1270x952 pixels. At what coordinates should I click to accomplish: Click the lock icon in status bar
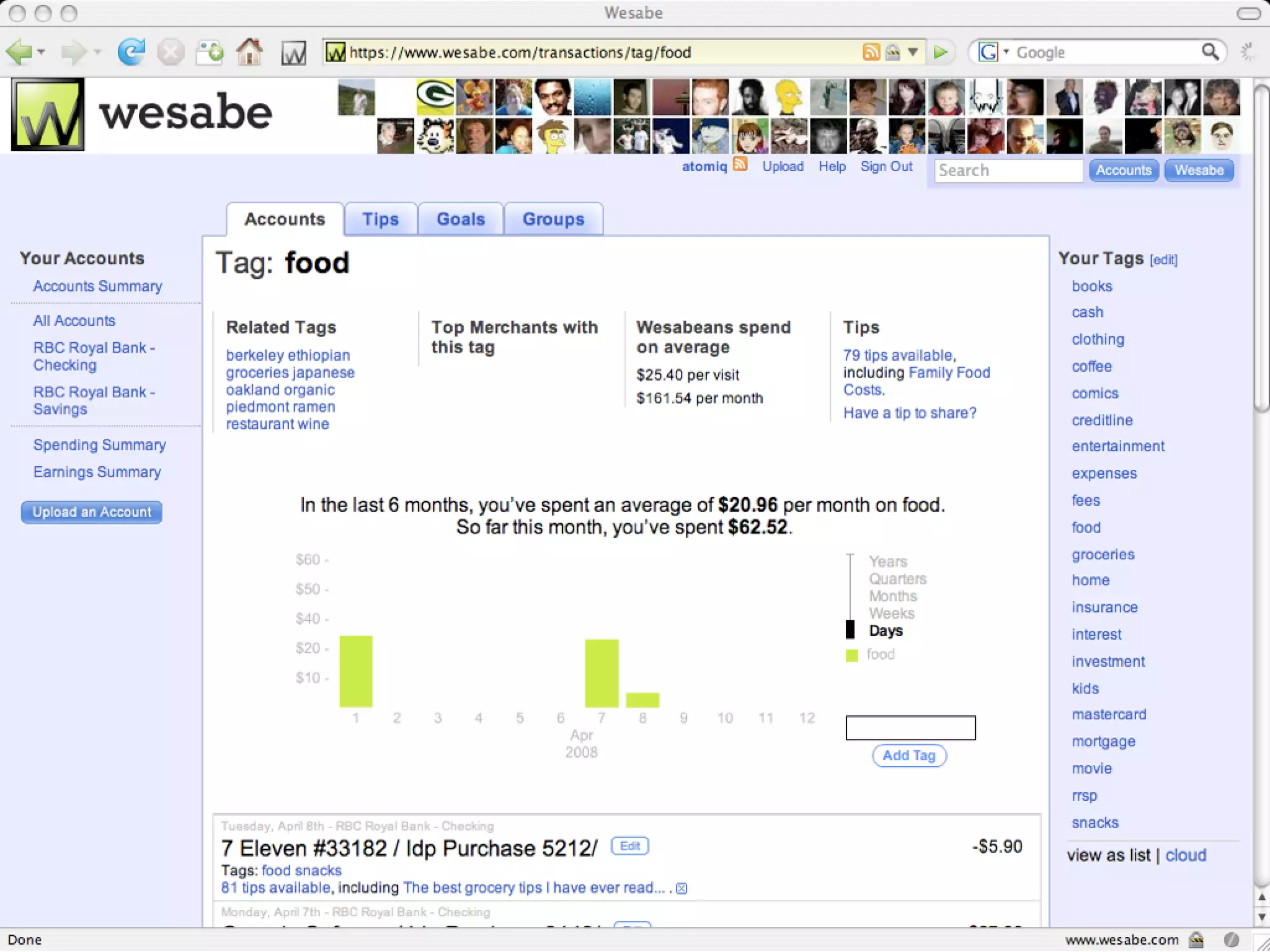pyautogui.click(x=1196, y=940)
